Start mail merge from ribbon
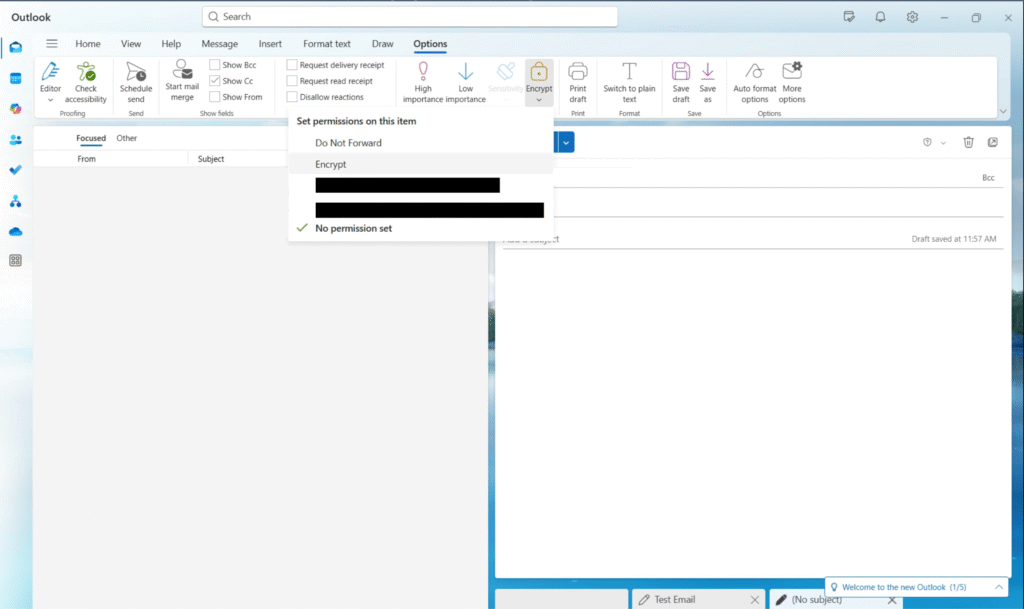This screenshot has width=1024, height=609. point(182,81)
